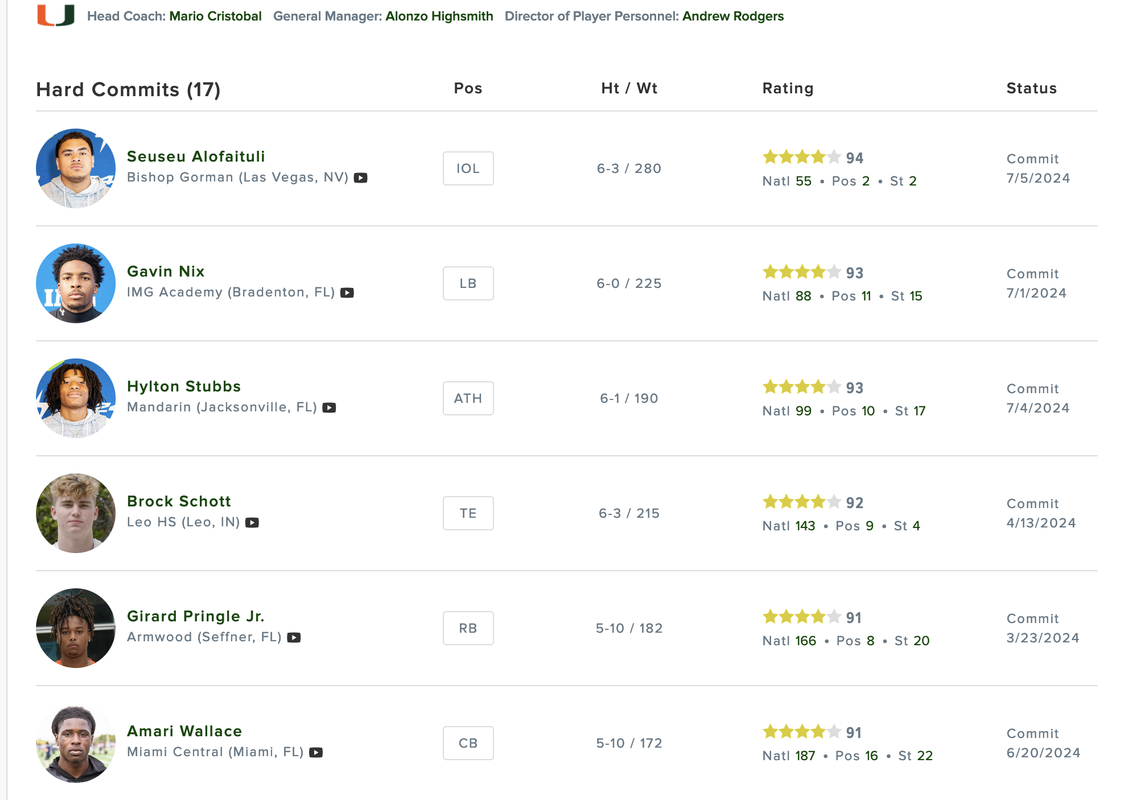Open Brock Schott's highlight video icon

252,523
